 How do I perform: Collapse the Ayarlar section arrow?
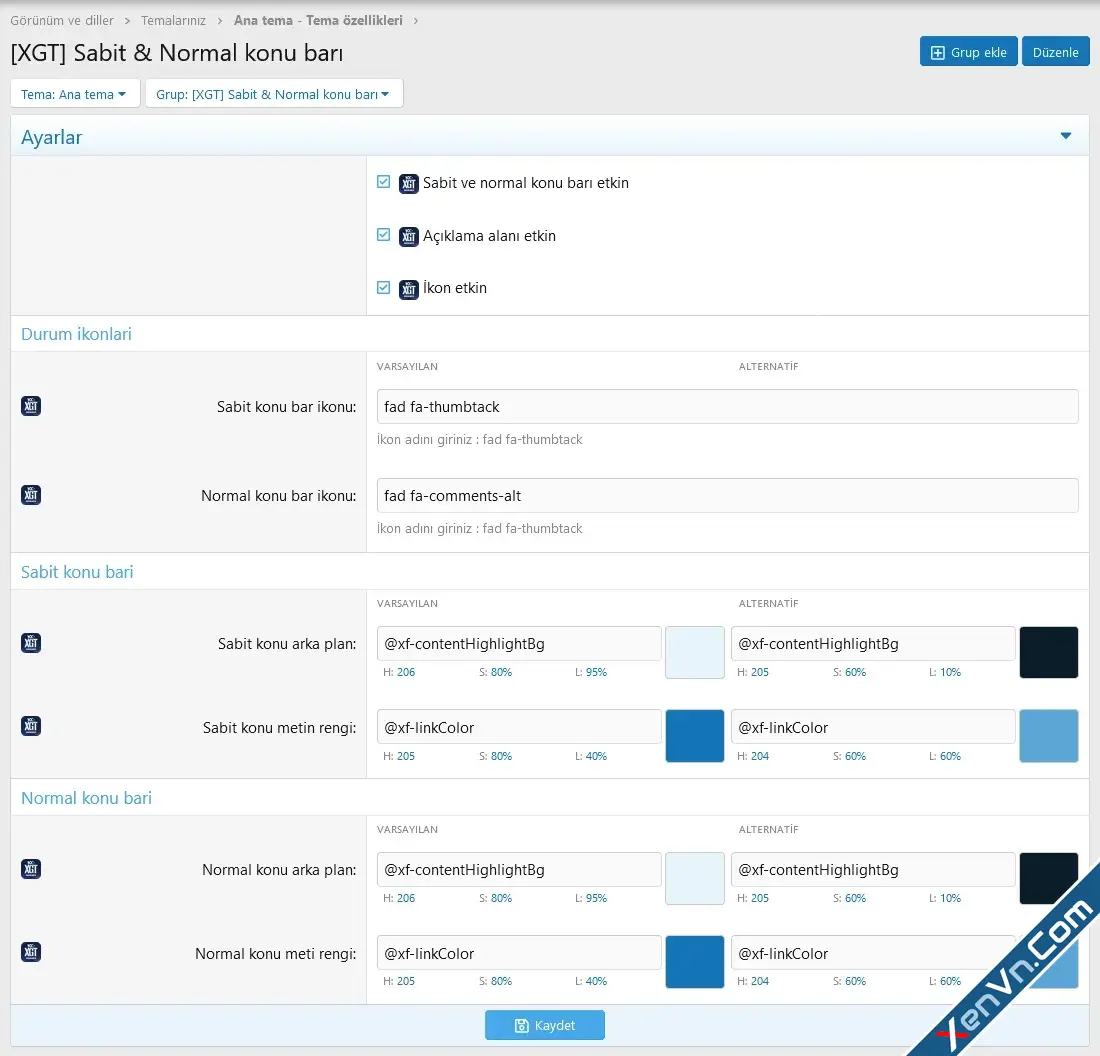point(1066,136)
